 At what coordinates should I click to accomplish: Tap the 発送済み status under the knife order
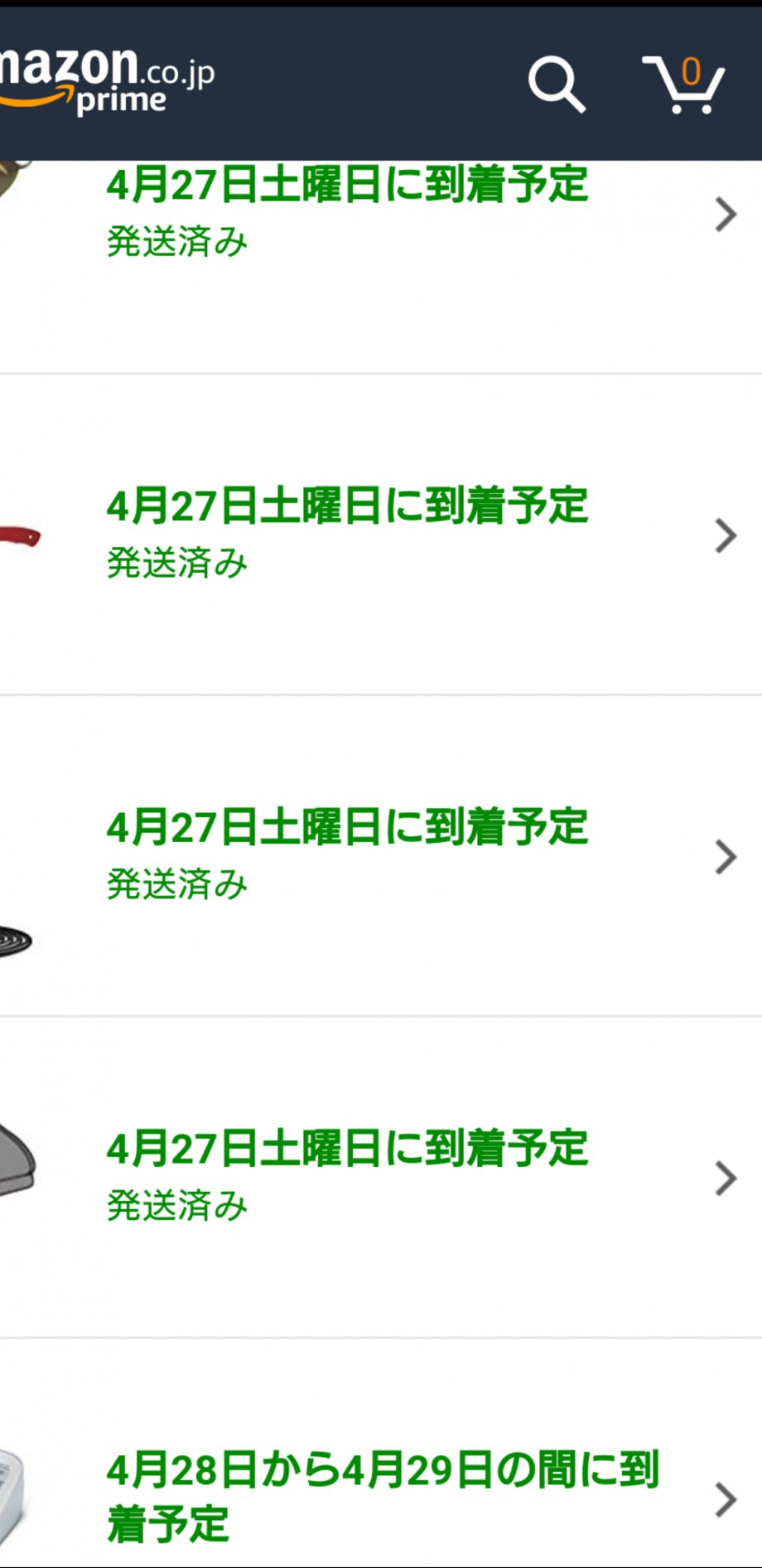click(x=177, y=563)
